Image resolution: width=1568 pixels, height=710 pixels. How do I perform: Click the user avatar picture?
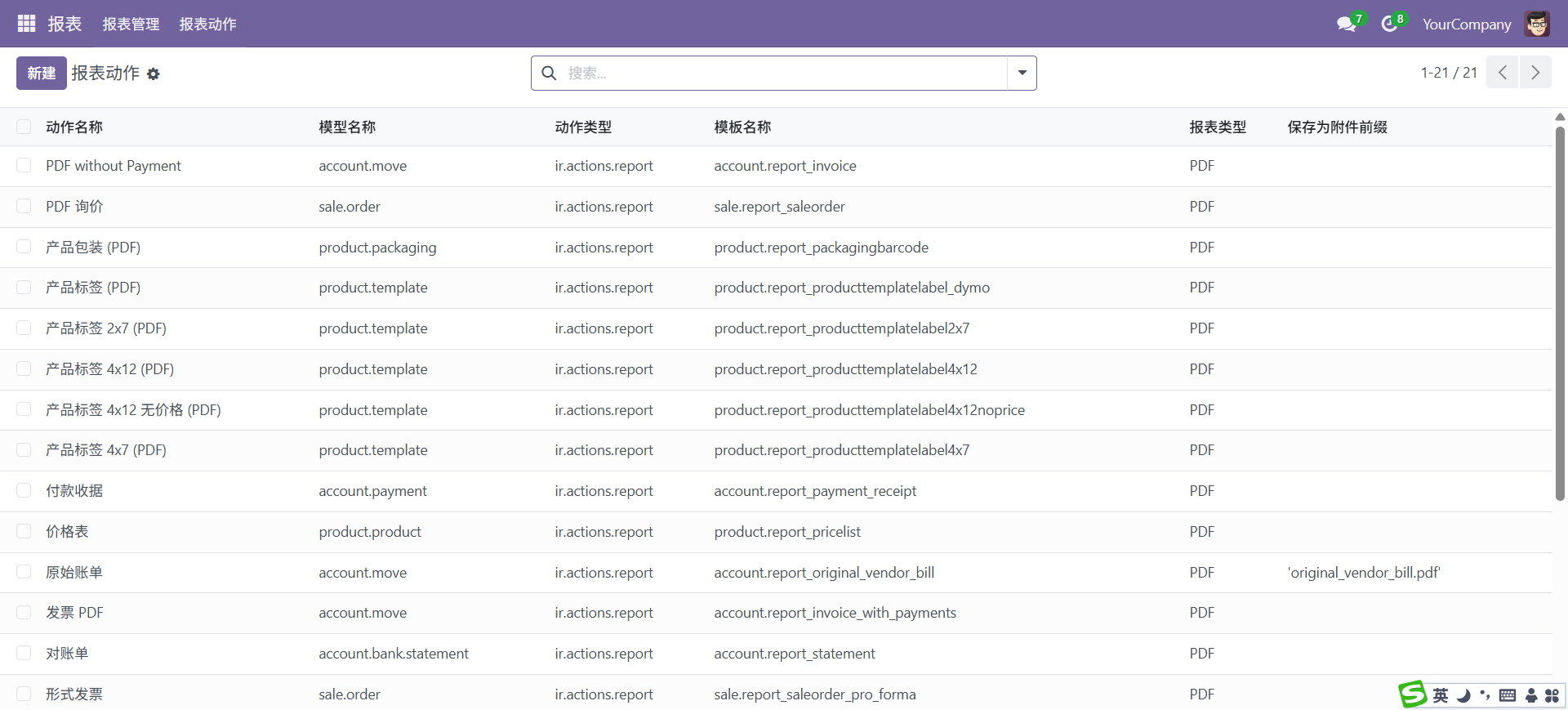coord(1537,25)
